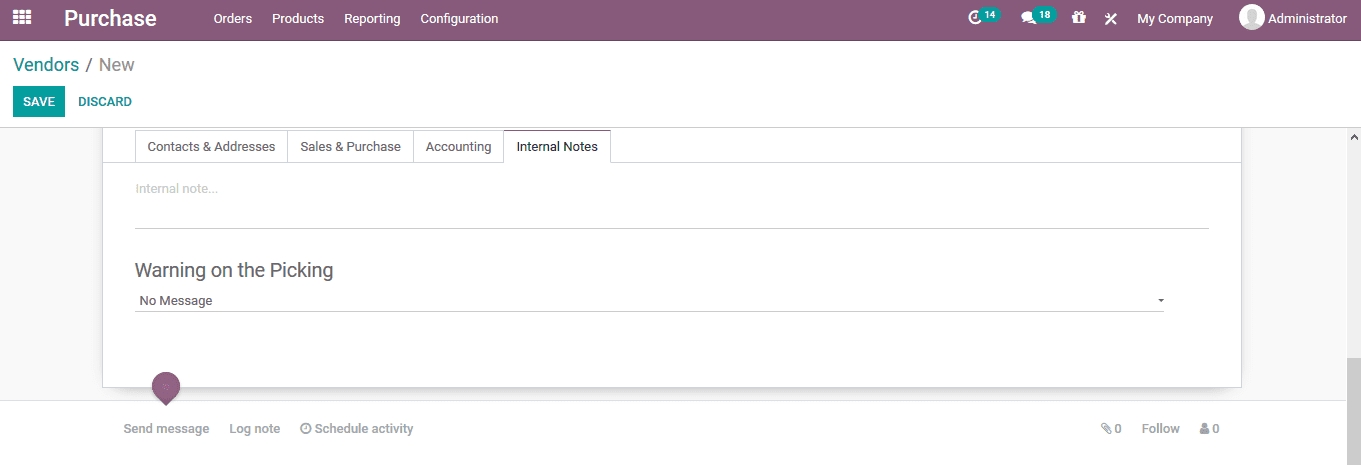Open the activities clock icon with 14 badge
Viewport: 1361px width, 465px height.
(x=976, y=18)
